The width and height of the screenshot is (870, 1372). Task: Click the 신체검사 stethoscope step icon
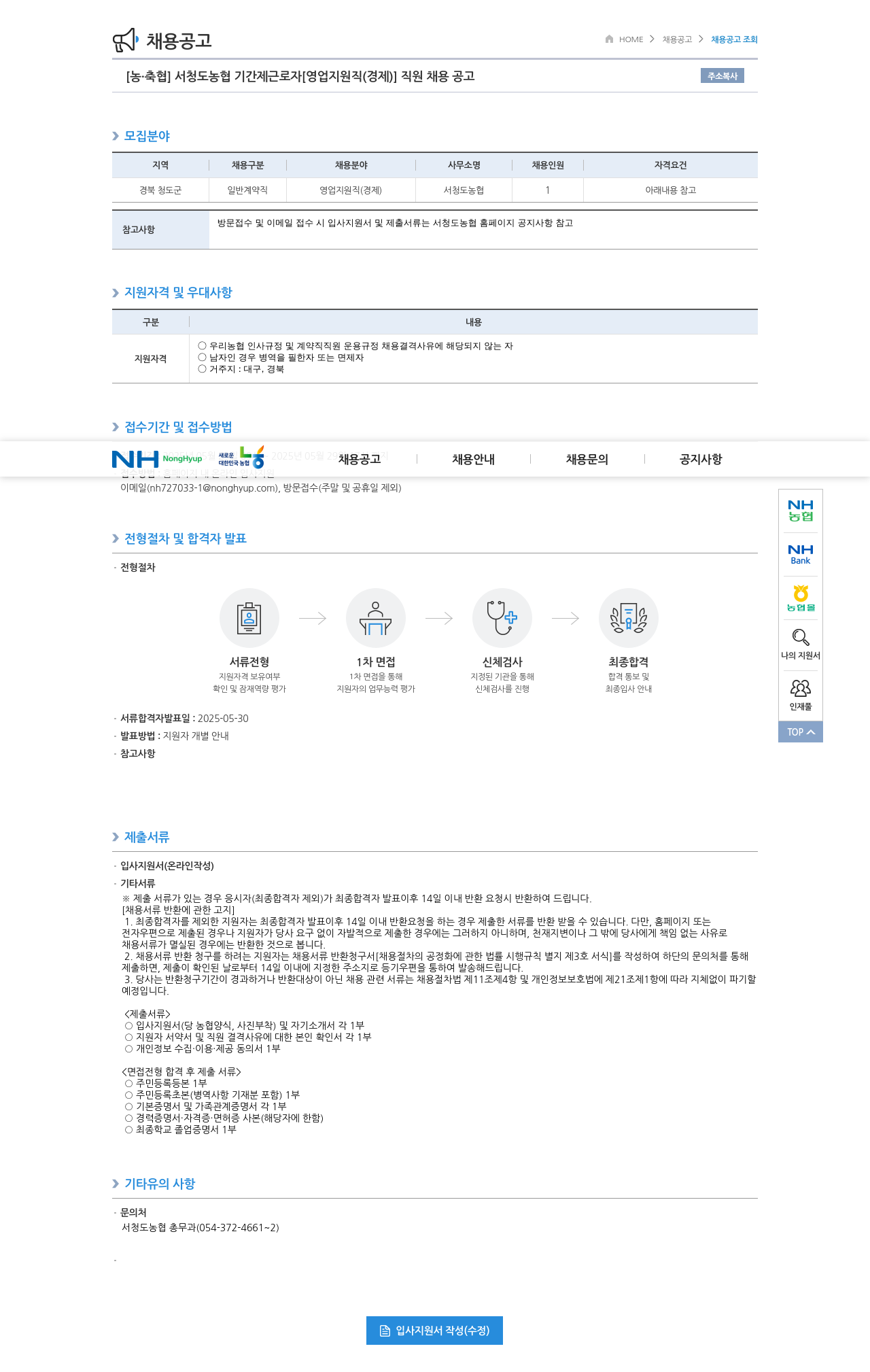point(502,618)
